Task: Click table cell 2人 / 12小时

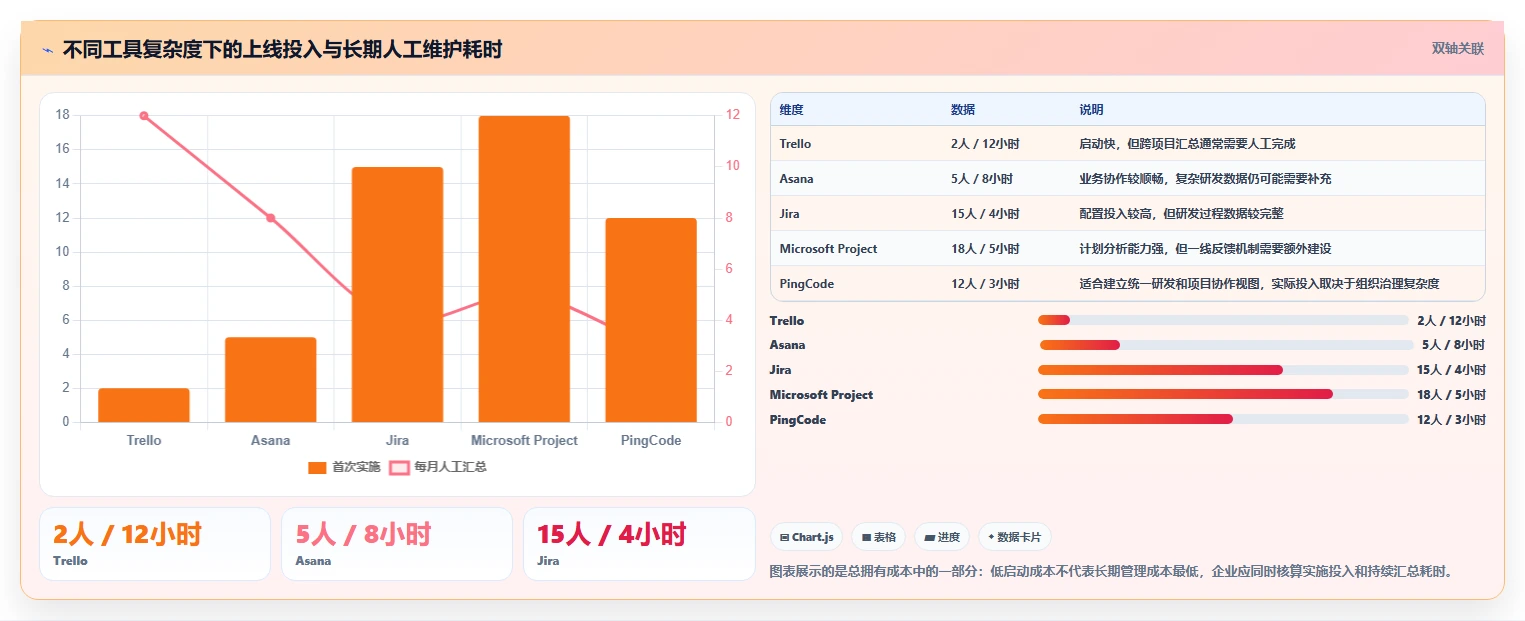Action: [x=985, y=144]
